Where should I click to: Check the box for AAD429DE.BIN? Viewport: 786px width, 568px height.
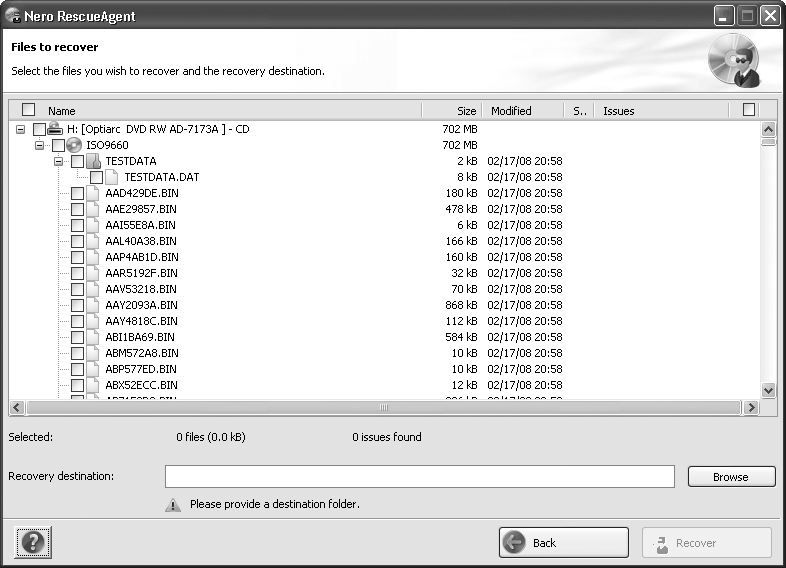[x=77, y=193]
